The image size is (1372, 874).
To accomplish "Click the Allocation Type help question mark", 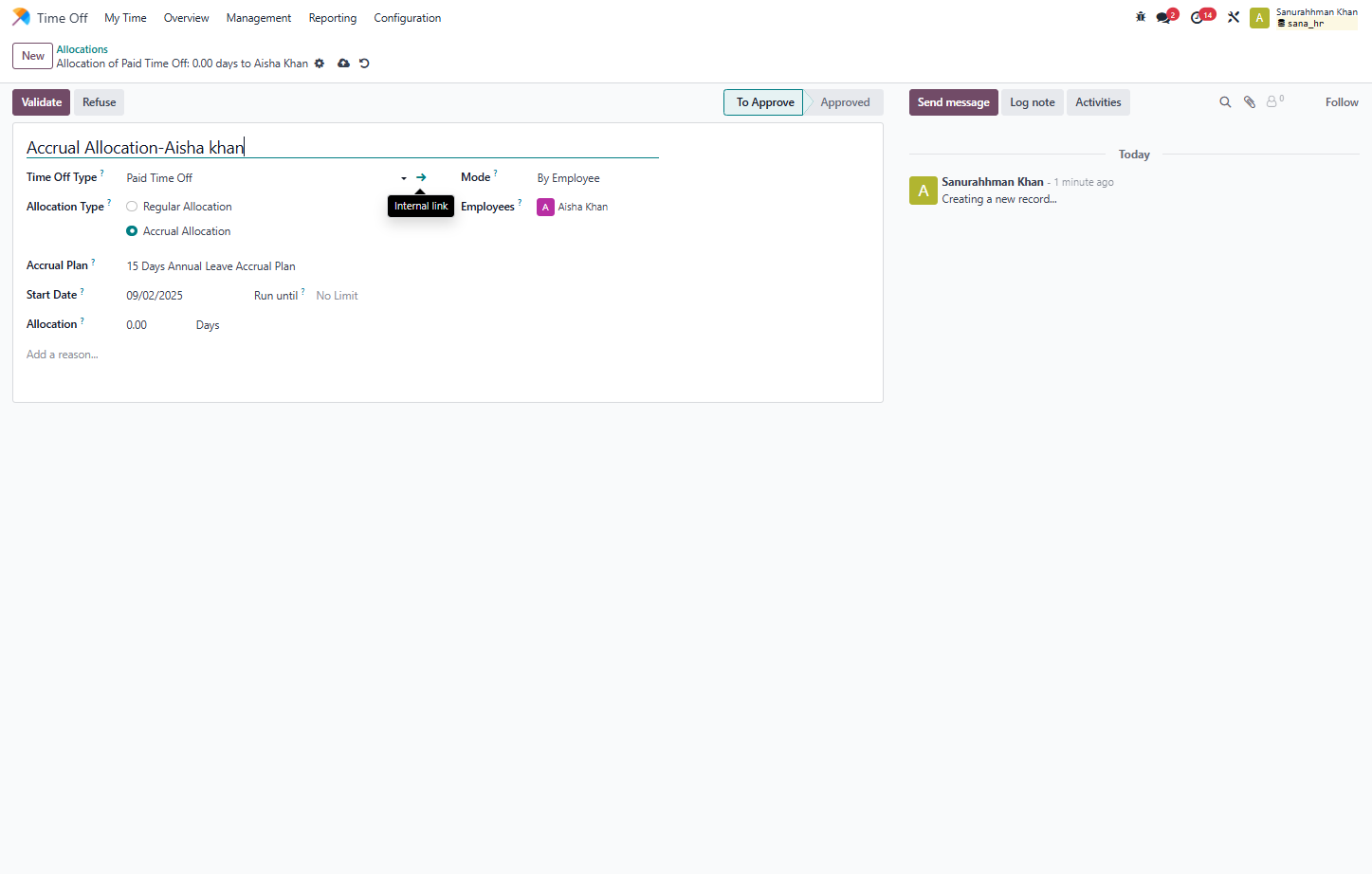I will pyautogui.click(x=109, y=203).
